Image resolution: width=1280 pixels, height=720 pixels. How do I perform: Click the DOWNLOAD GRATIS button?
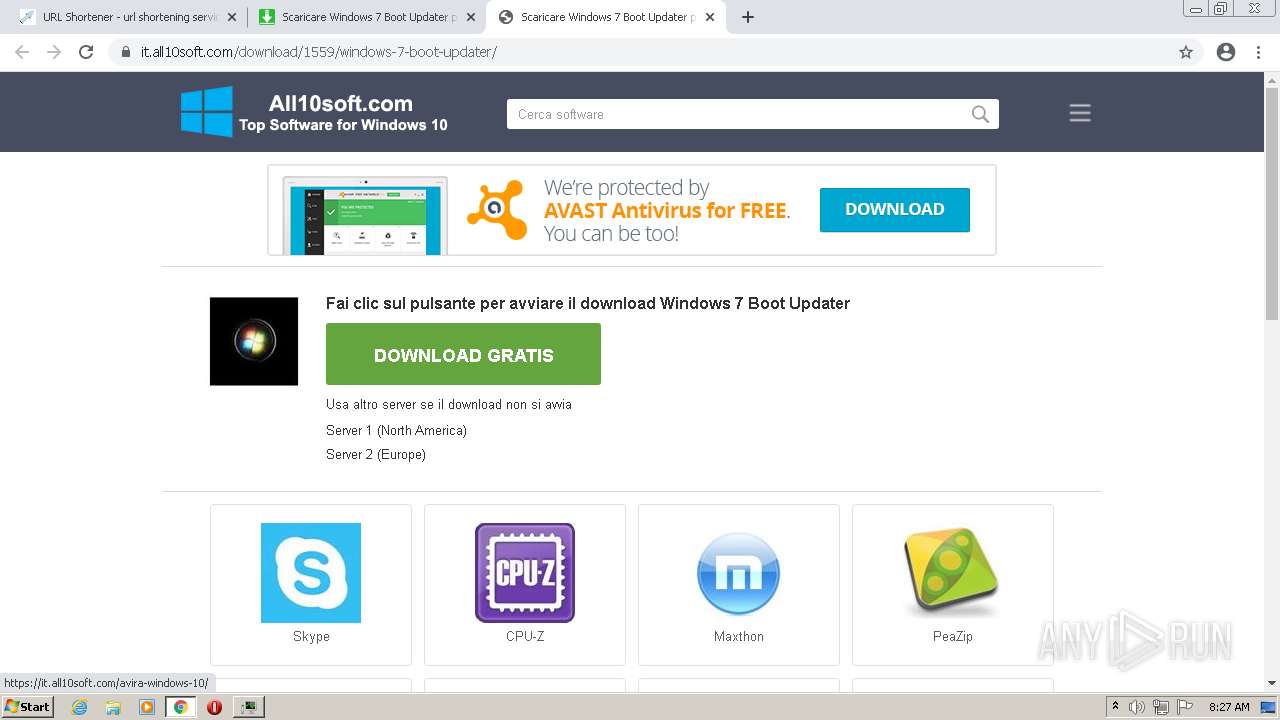pyautogui.click(x=463, y=355)
